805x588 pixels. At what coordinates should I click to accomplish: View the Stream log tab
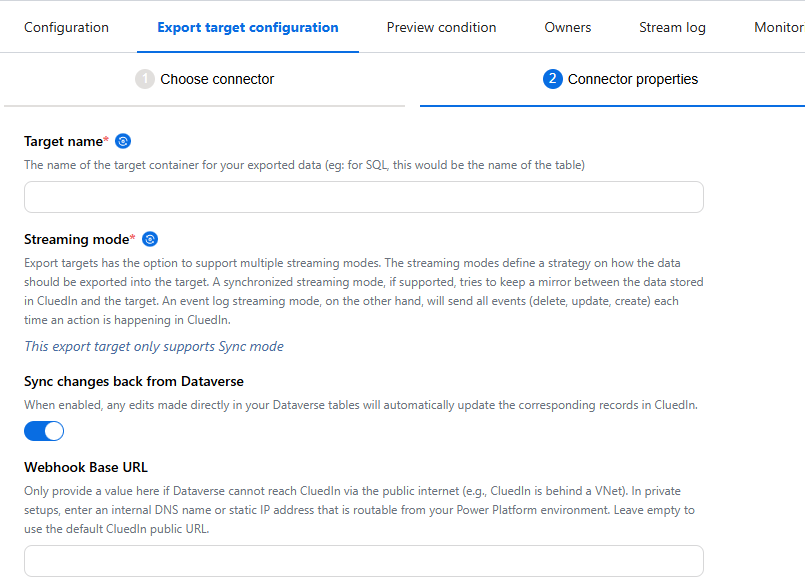click(x=672, y=27)
